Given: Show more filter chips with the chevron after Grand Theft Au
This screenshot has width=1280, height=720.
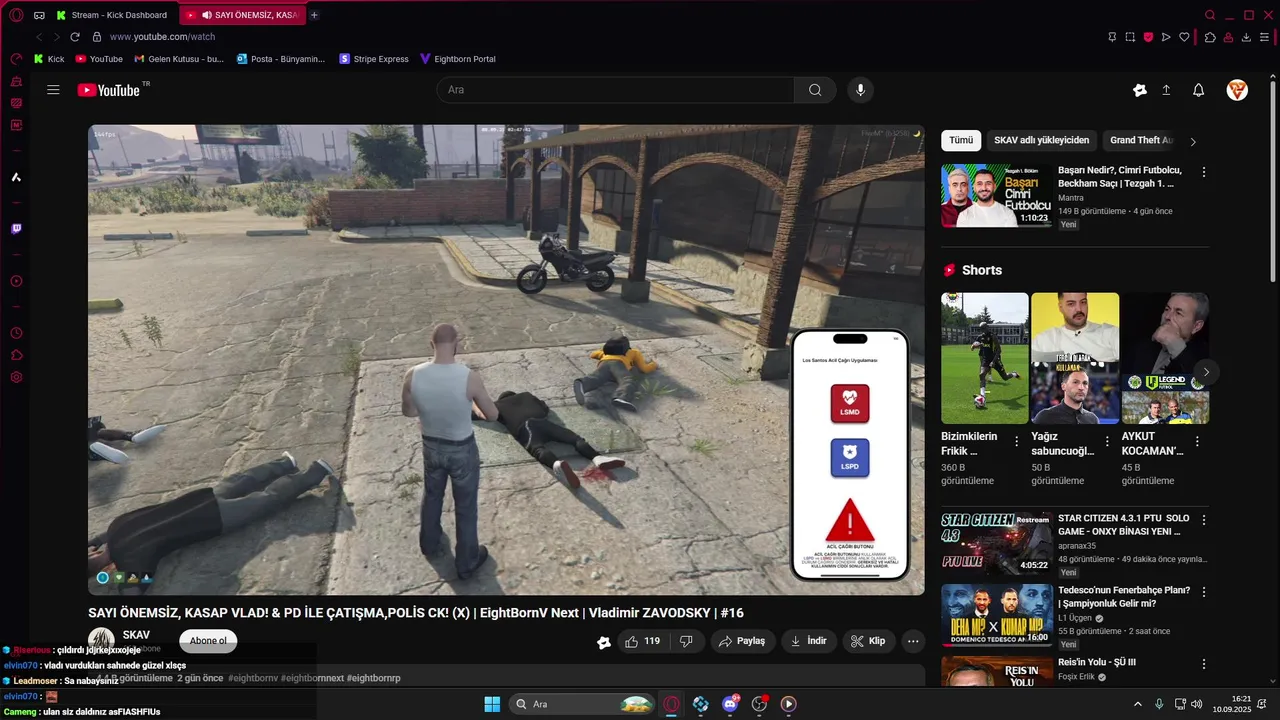Looking at the screenshot, I should click(1193, 141).
